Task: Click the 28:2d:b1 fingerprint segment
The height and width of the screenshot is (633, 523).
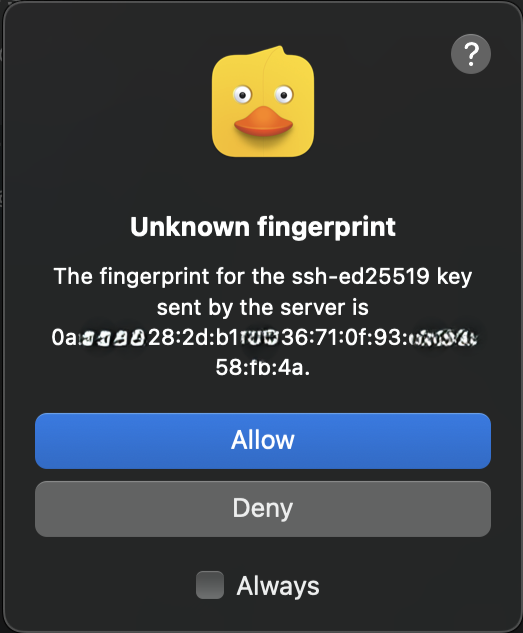Action: click(194, 337)
